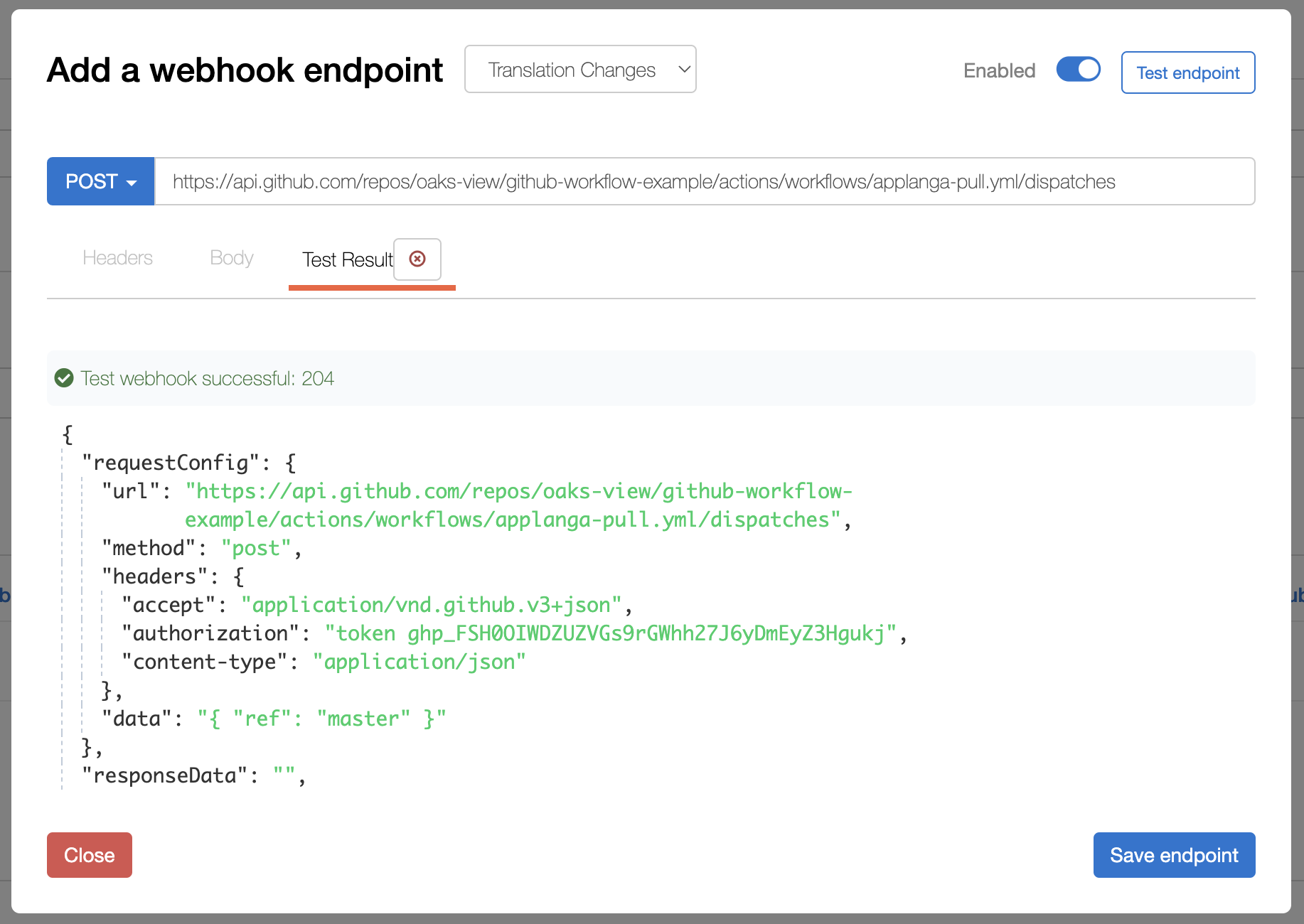Close the webhook dialog
The width and height of the screenshot is (1304, 924).
coord(90,855)
